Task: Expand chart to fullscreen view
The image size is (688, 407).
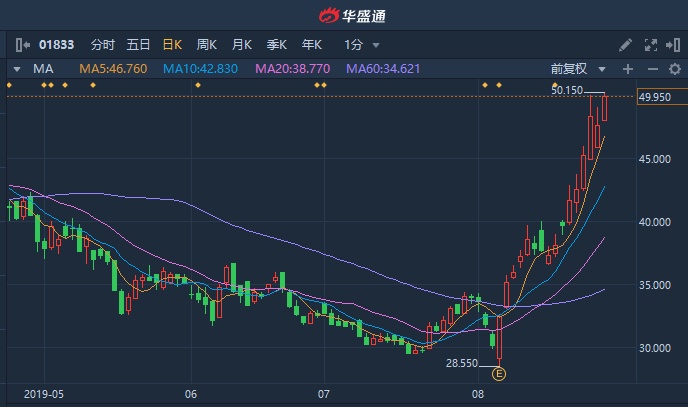Action: (x=650, y=45)
